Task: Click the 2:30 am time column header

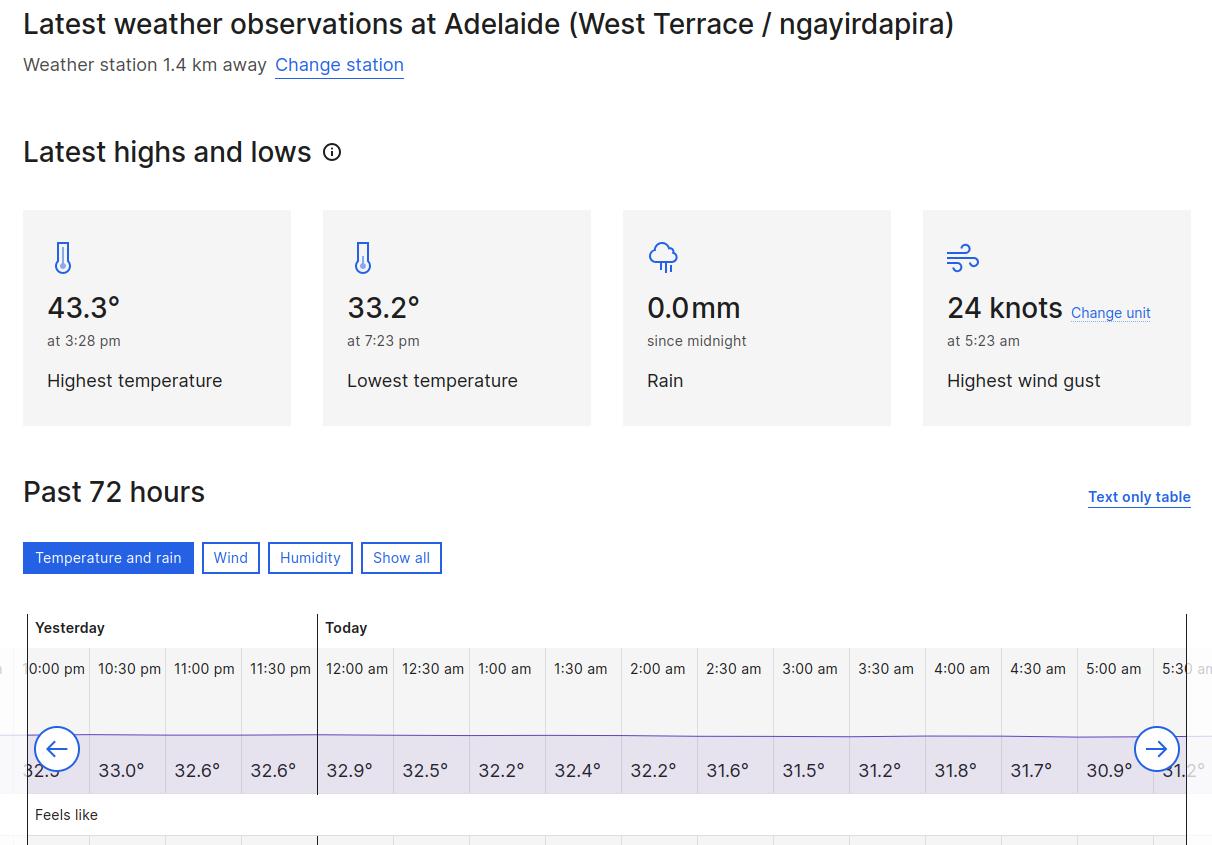Action: click(733, 669)
